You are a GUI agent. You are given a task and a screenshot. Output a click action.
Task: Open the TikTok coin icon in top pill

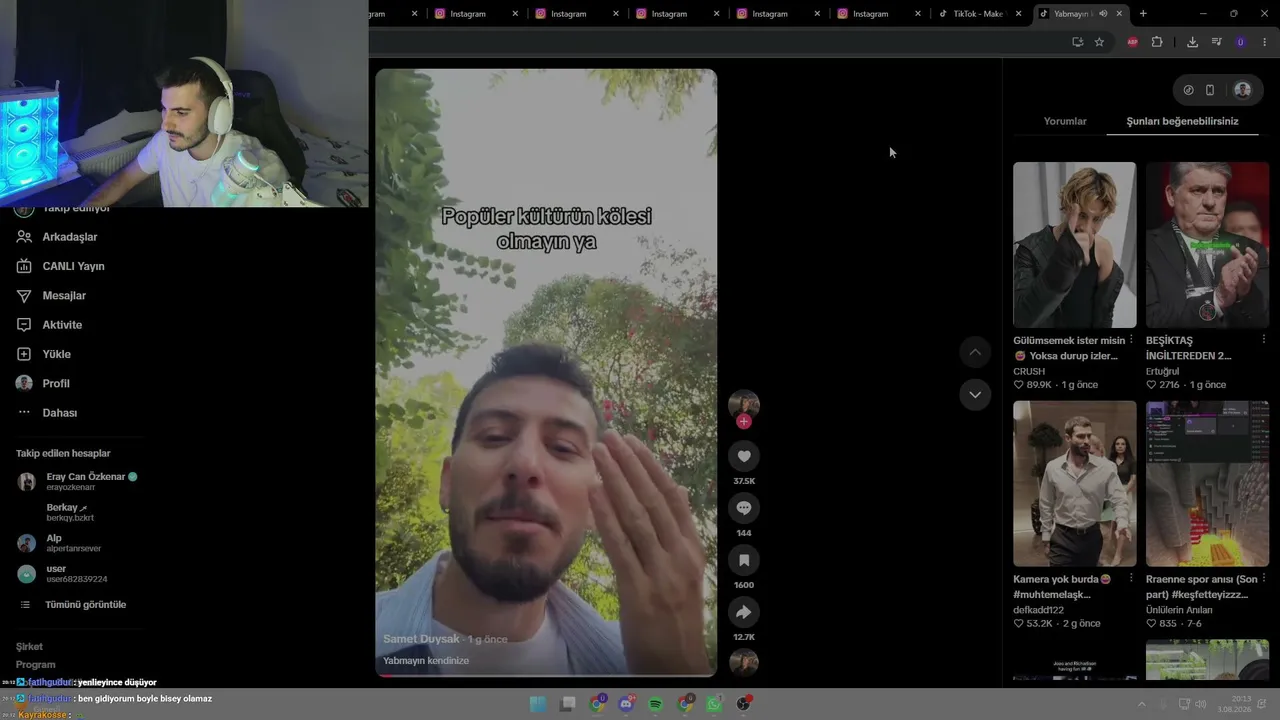tap(1188, 90)
